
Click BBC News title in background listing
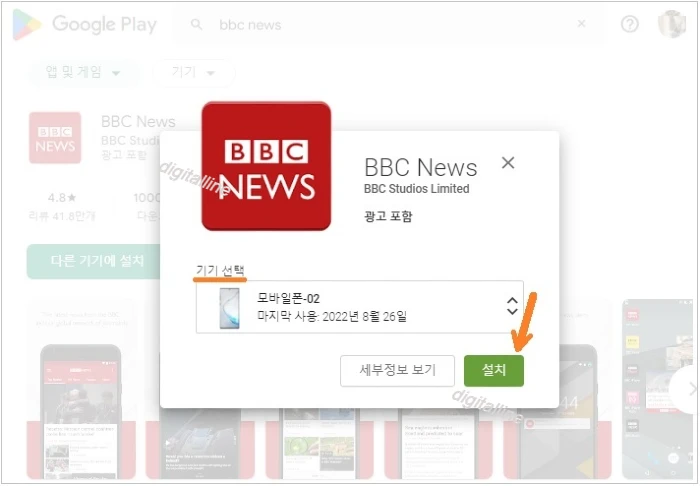[x=138, y=121]
